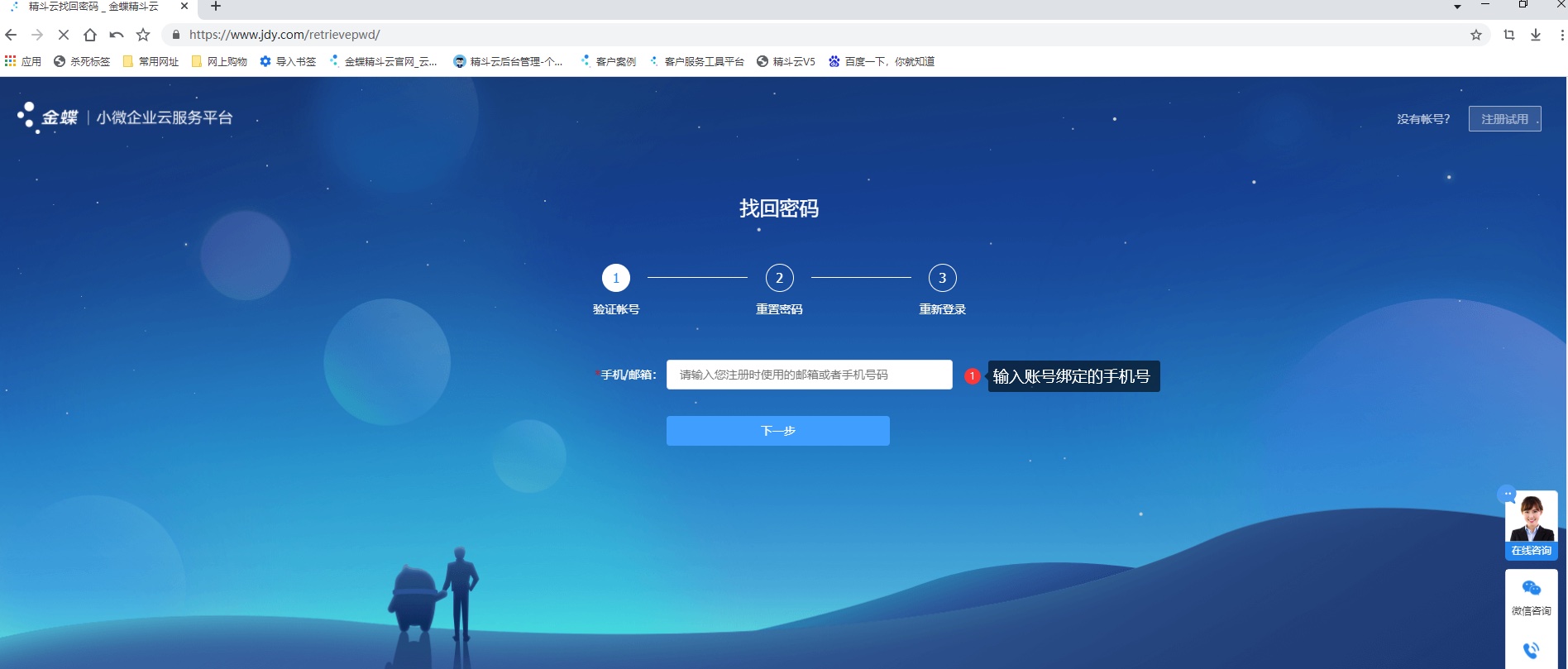Expand the tab list dropdown arrow
Viewport: 1568px width, 669px height.
coord(1457,7)
